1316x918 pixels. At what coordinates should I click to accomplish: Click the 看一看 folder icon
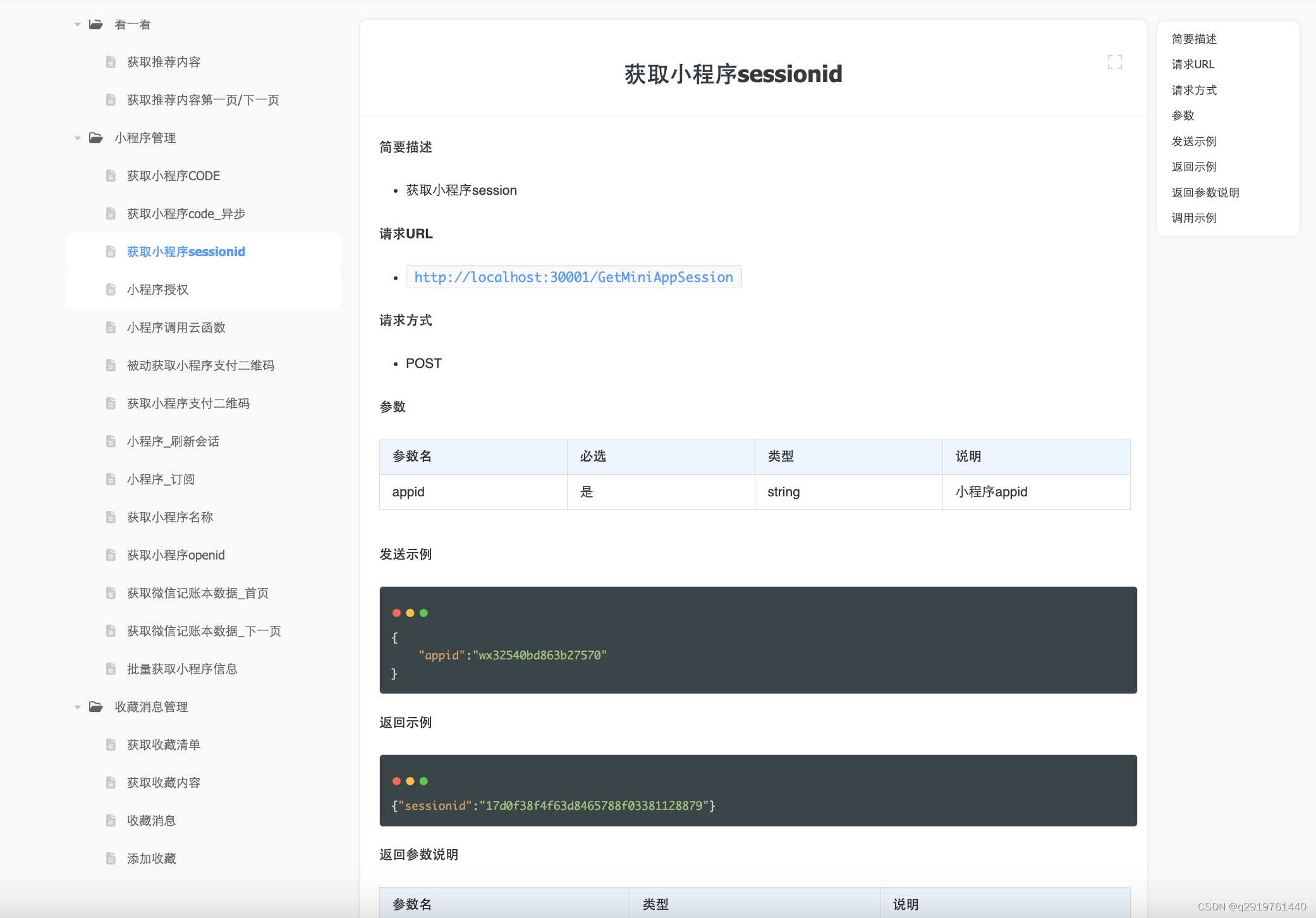click(95, 25)
